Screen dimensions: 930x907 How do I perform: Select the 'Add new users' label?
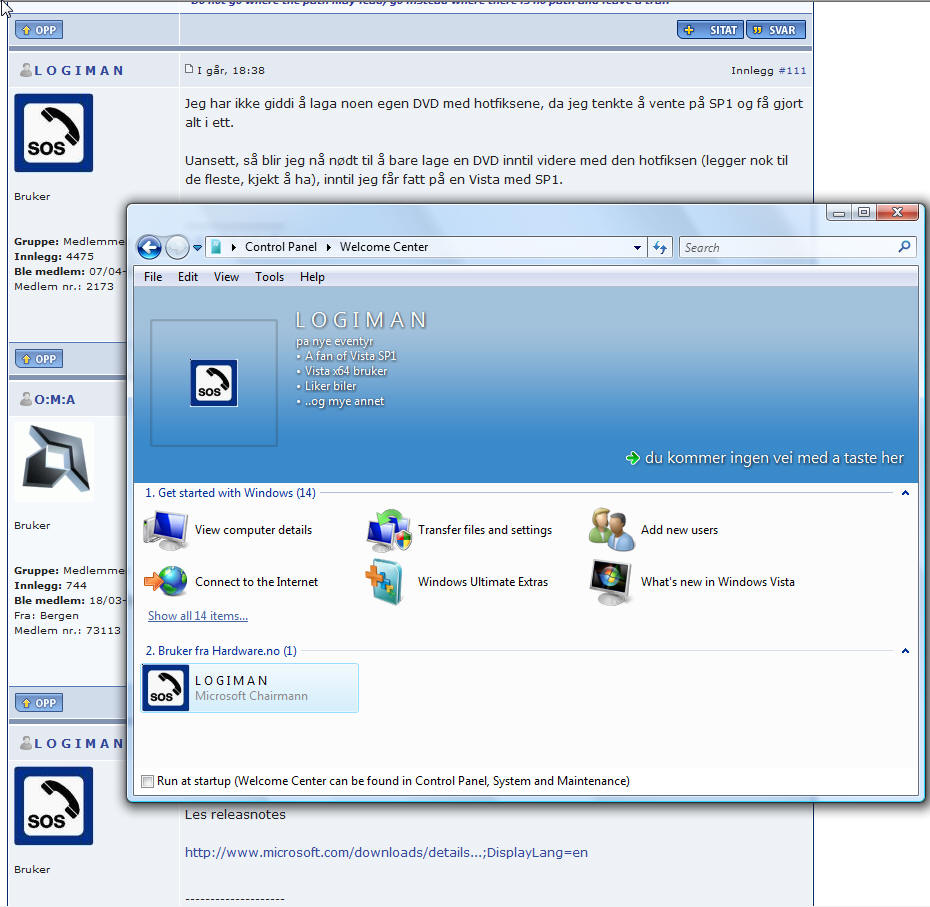(x=679, y=530)
